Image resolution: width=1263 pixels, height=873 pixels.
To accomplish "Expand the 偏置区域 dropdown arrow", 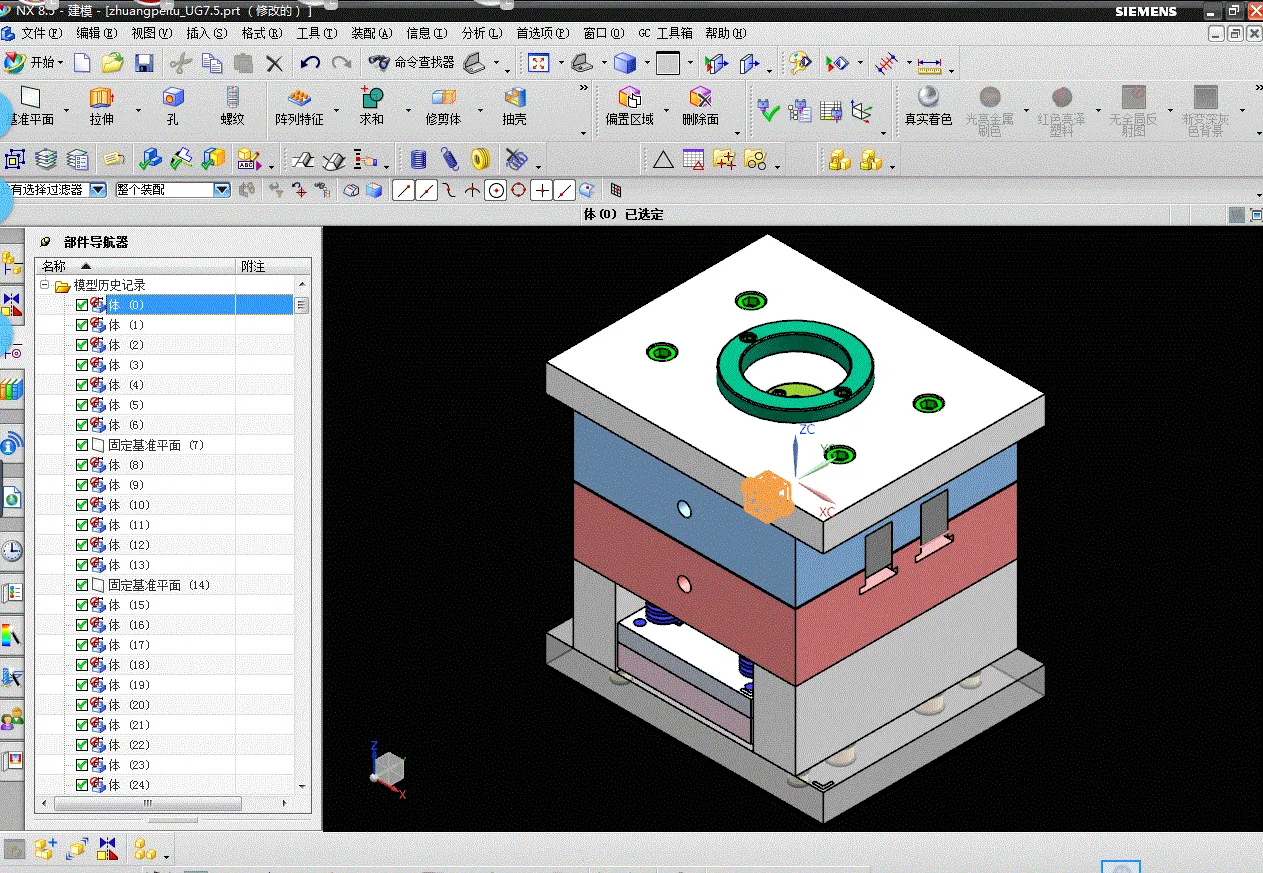I will click(666, 111).
